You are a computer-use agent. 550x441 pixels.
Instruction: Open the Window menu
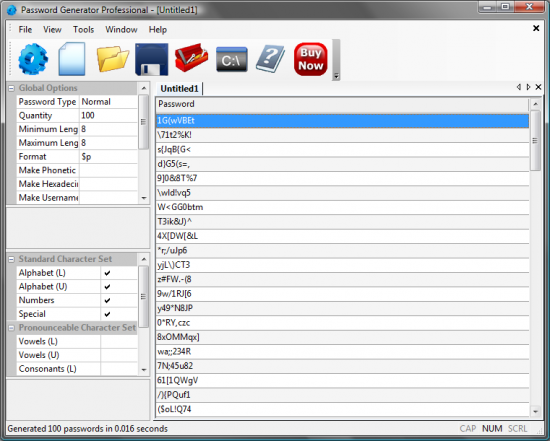(121, 29)
